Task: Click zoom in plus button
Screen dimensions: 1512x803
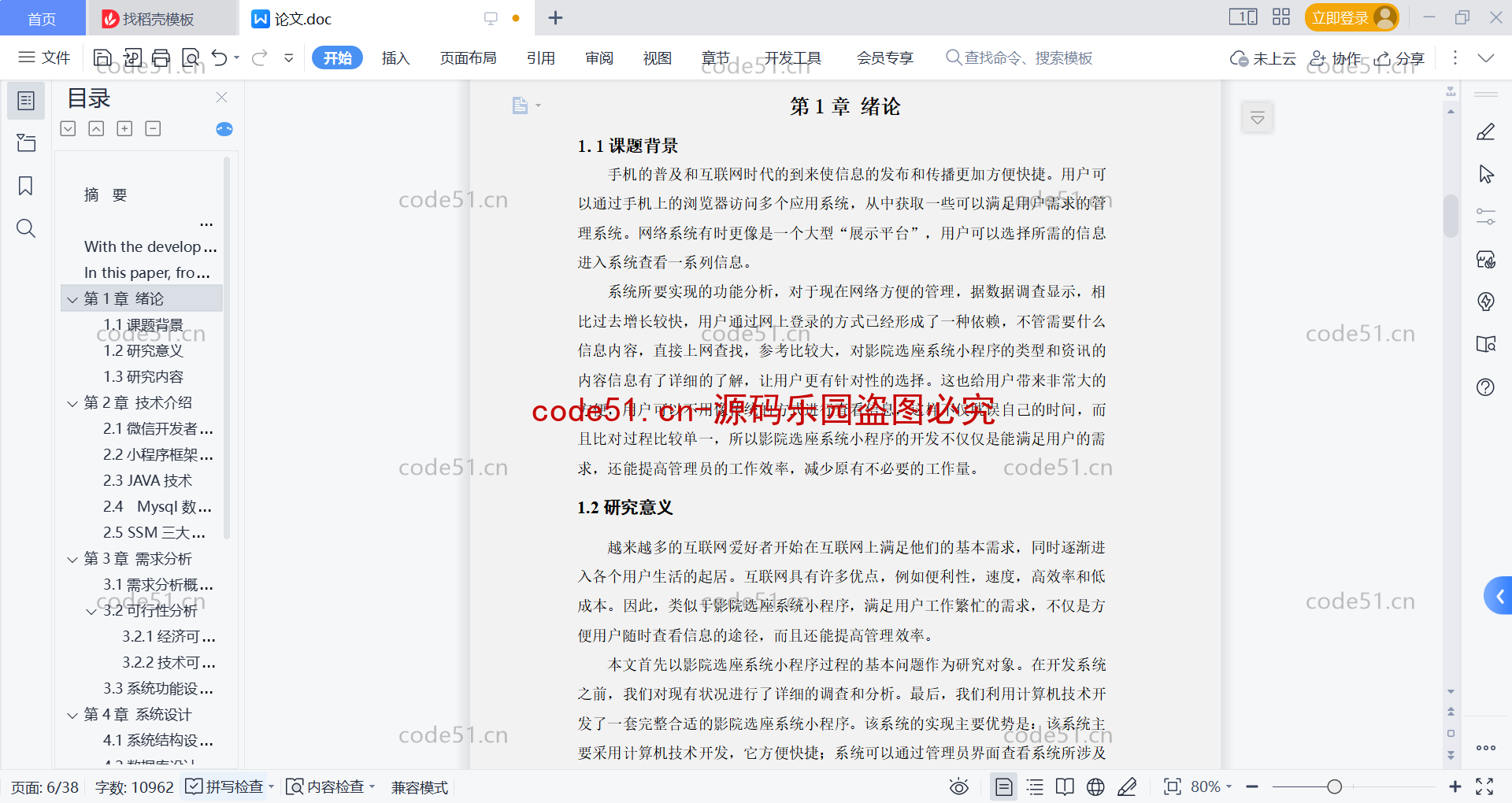Action: 1455,786
